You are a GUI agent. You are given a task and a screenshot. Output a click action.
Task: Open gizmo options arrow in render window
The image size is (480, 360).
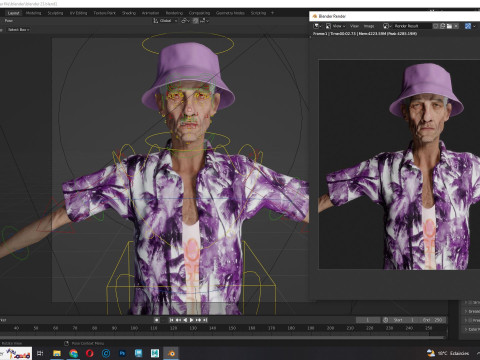coord(475,26)
